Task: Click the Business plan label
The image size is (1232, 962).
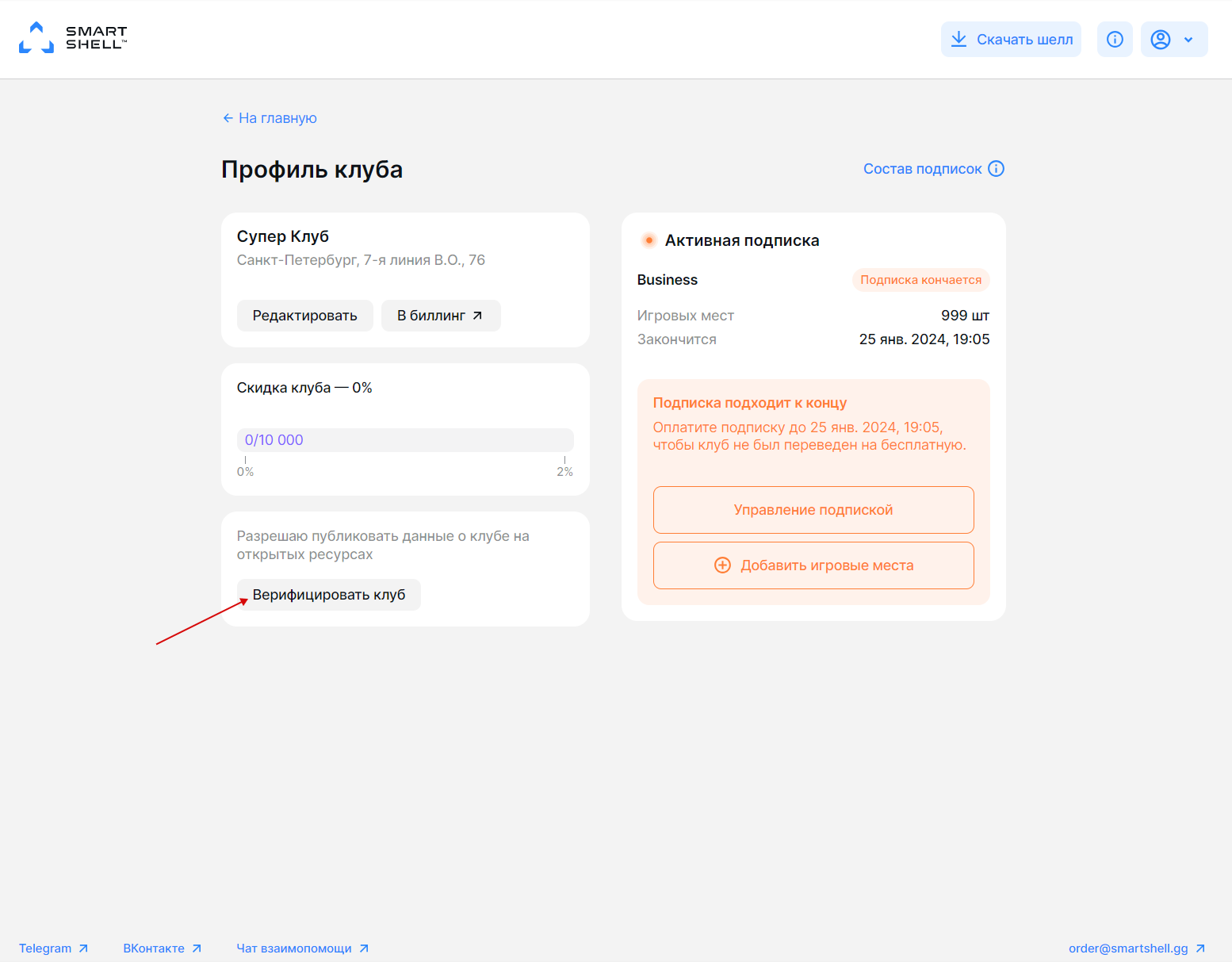Action: coord(668,280)
